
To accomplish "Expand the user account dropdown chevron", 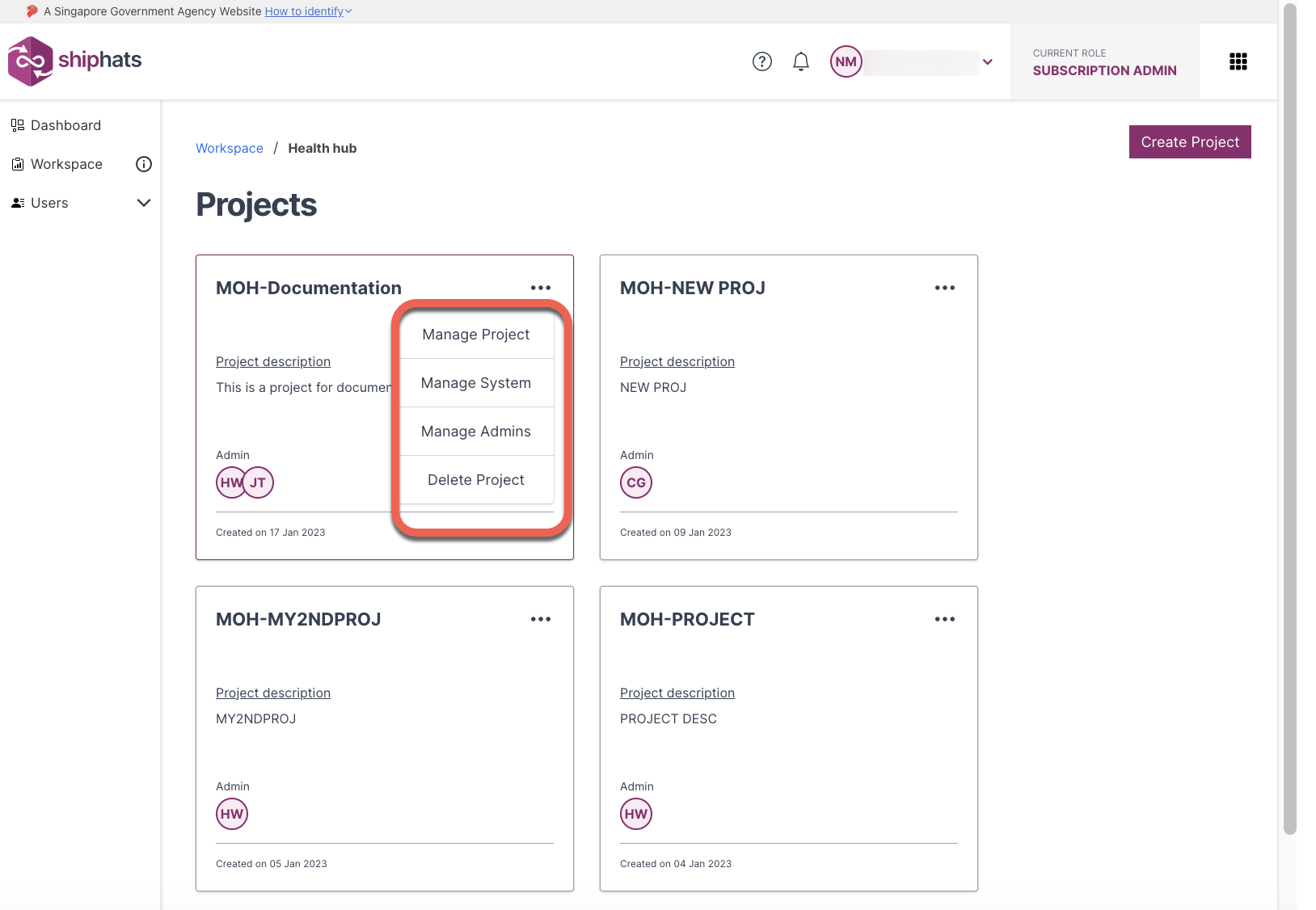I will point(988,61).
